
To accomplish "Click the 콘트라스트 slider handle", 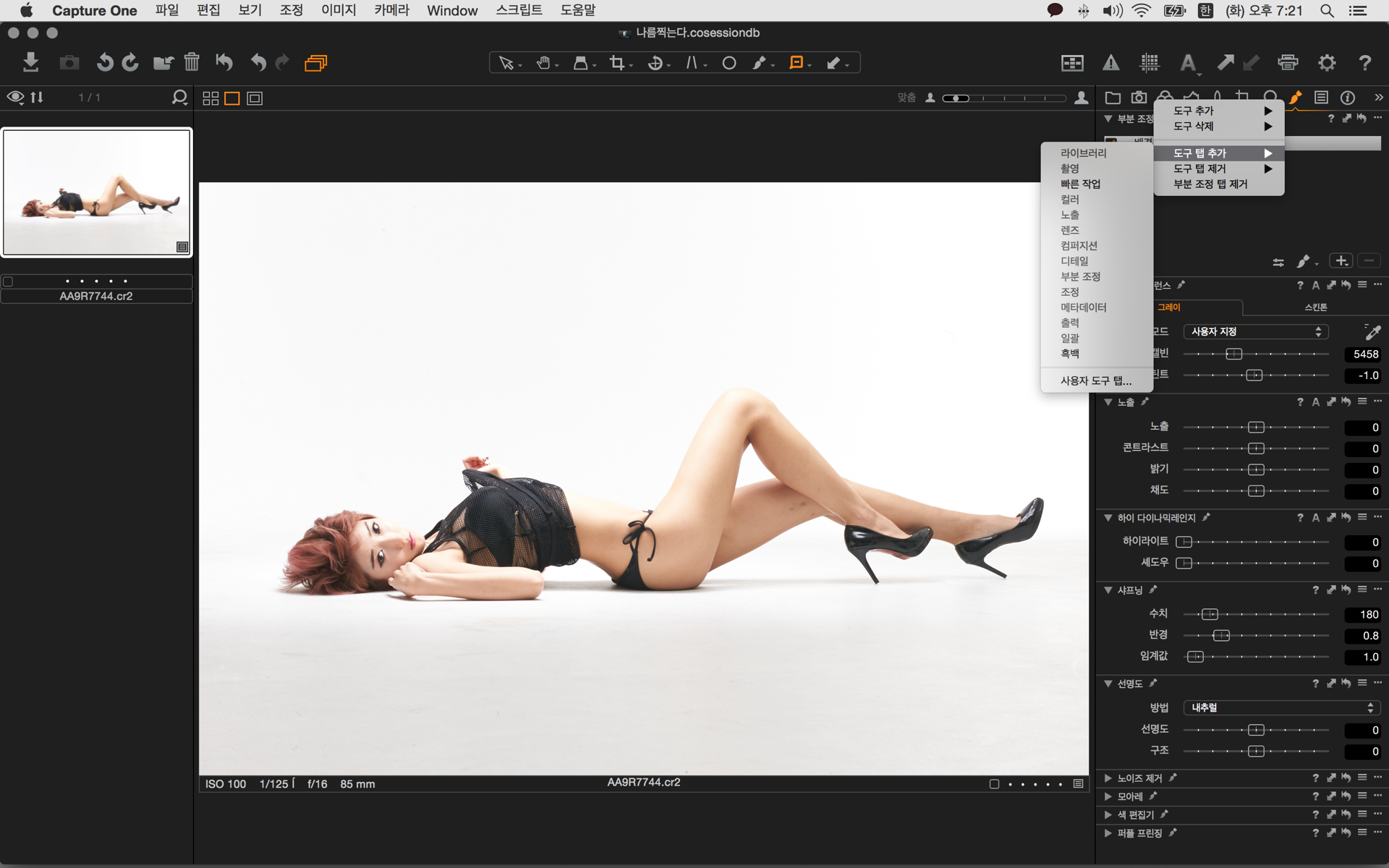I will pos(1256,448).
